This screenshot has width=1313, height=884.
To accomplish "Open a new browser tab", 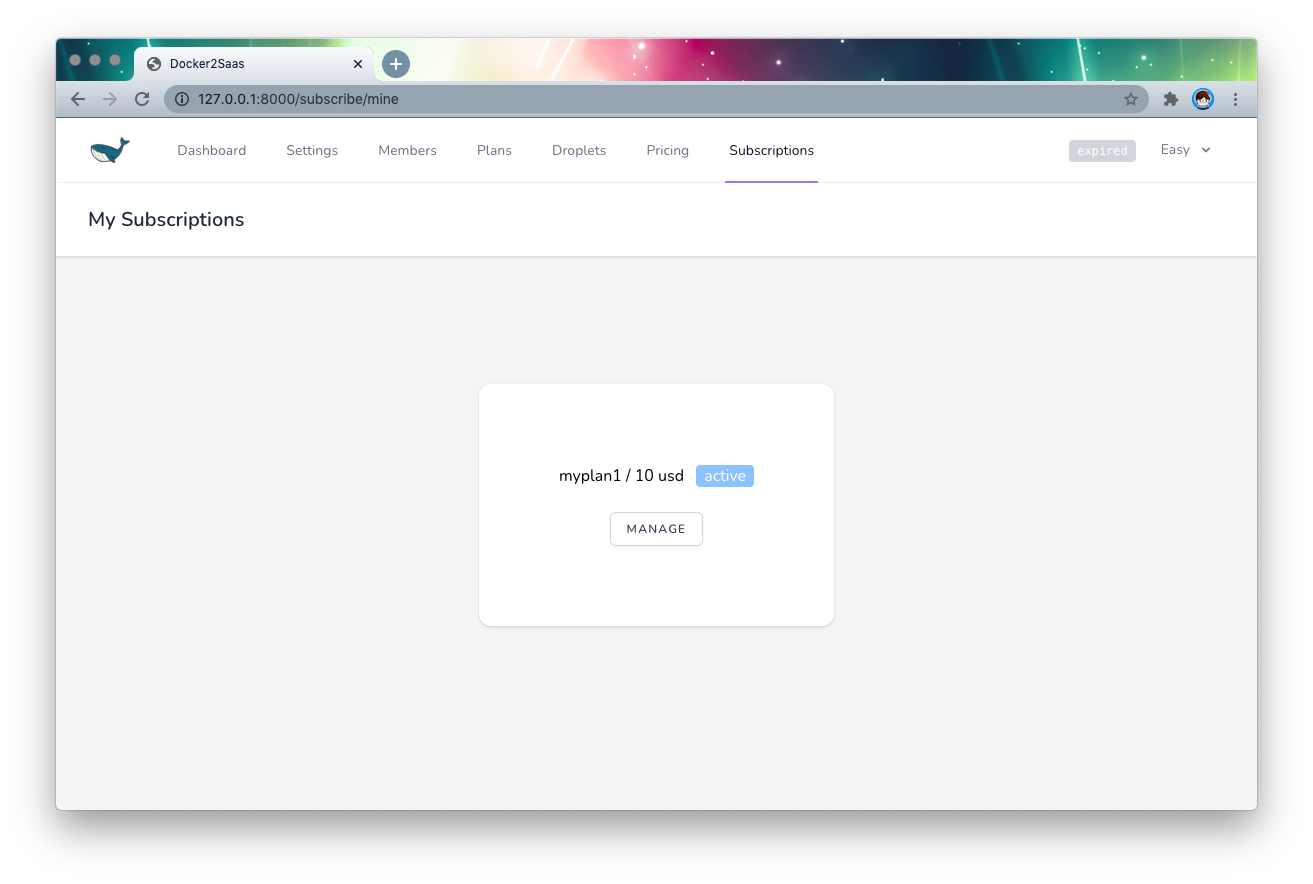I will [395, 63].
